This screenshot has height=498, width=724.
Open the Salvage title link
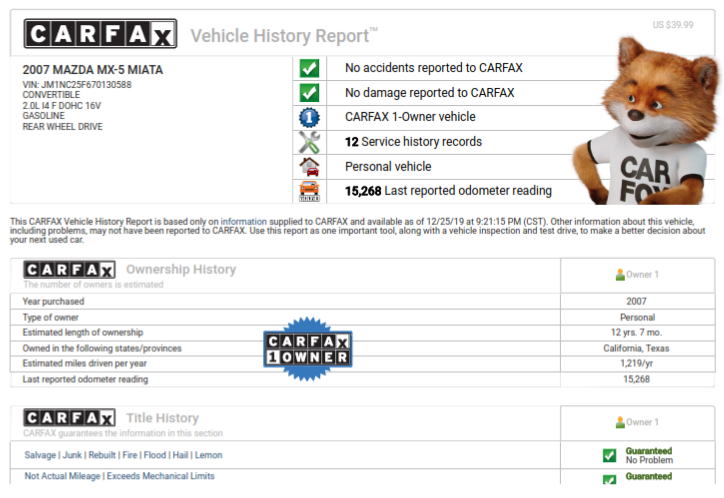[40, 455]
